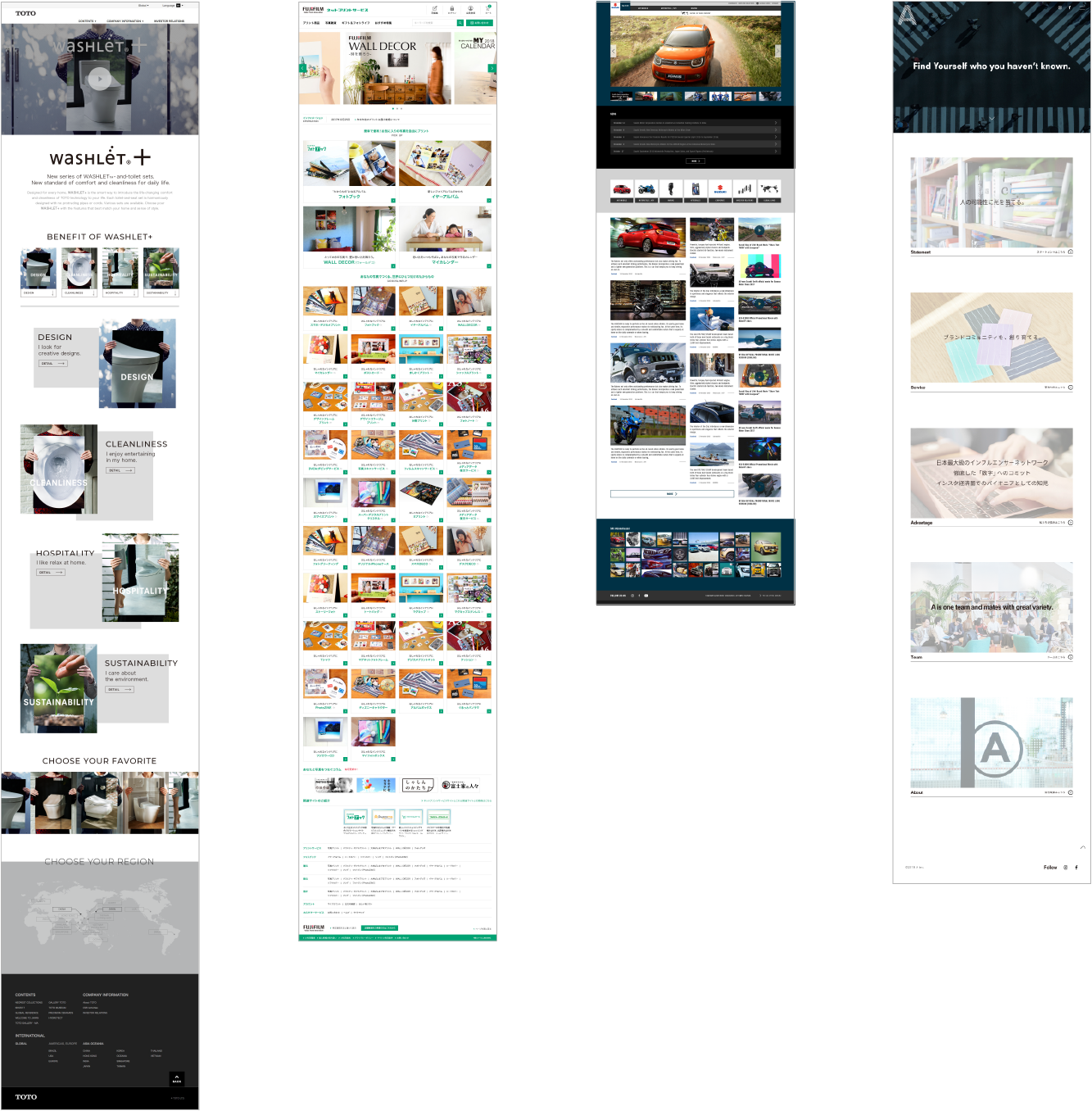Image resolution: width=1092 pixels, height=1111 pixels.
Task: Open the Service card with paper swatches
Action: (x=991, y=342)
